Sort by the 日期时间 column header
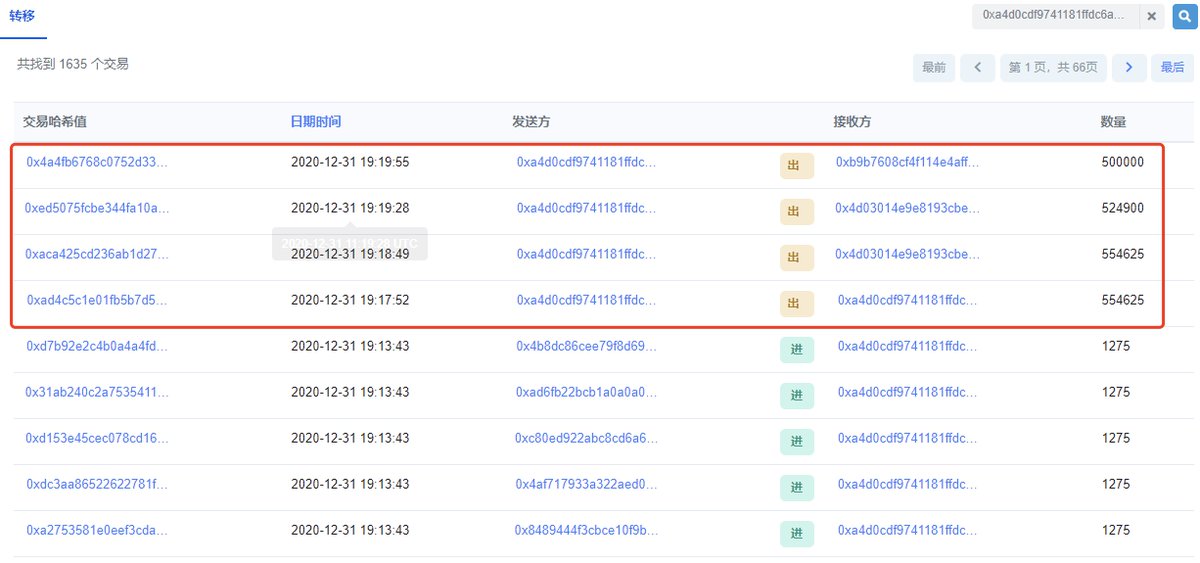 point(315,122)
